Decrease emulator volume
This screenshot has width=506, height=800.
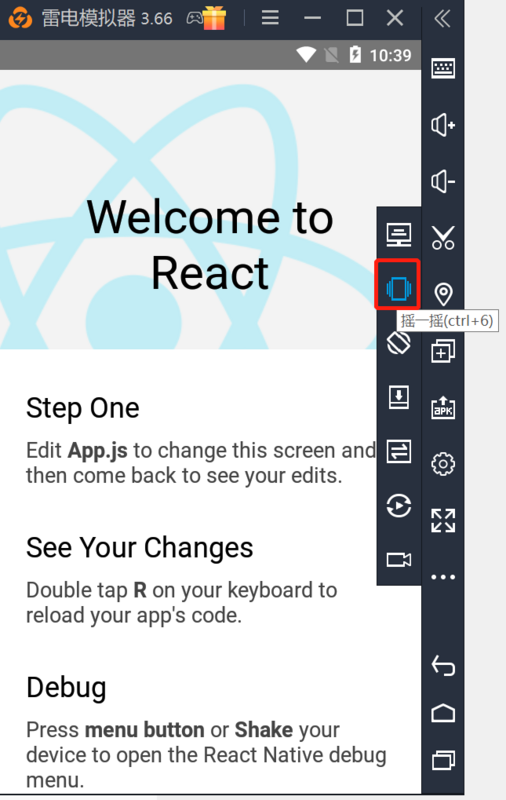point(443,181)
